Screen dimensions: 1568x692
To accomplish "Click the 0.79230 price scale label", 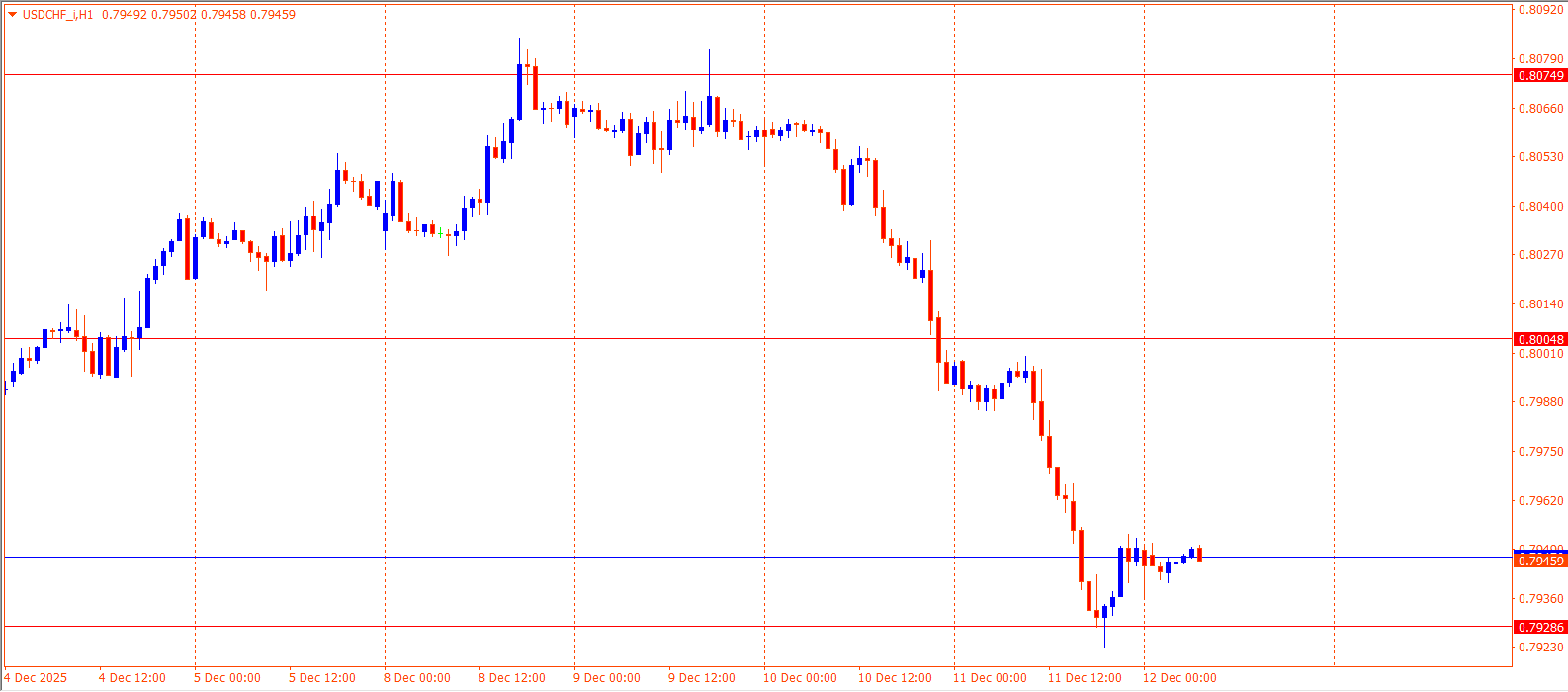I will (1541, 648).
